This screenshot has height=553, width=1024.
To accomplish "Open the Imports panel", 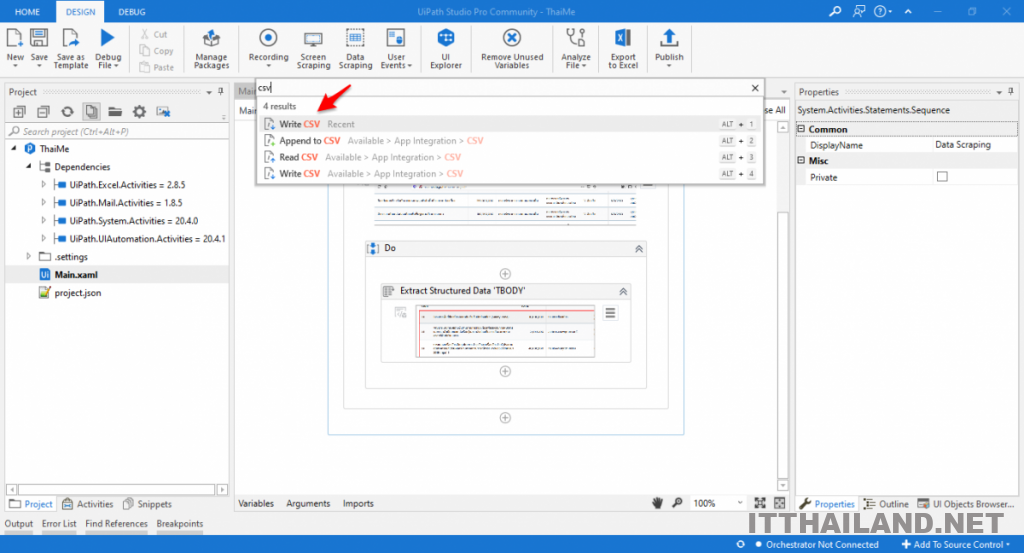I will pyautogui.click(x=358, y=503).
